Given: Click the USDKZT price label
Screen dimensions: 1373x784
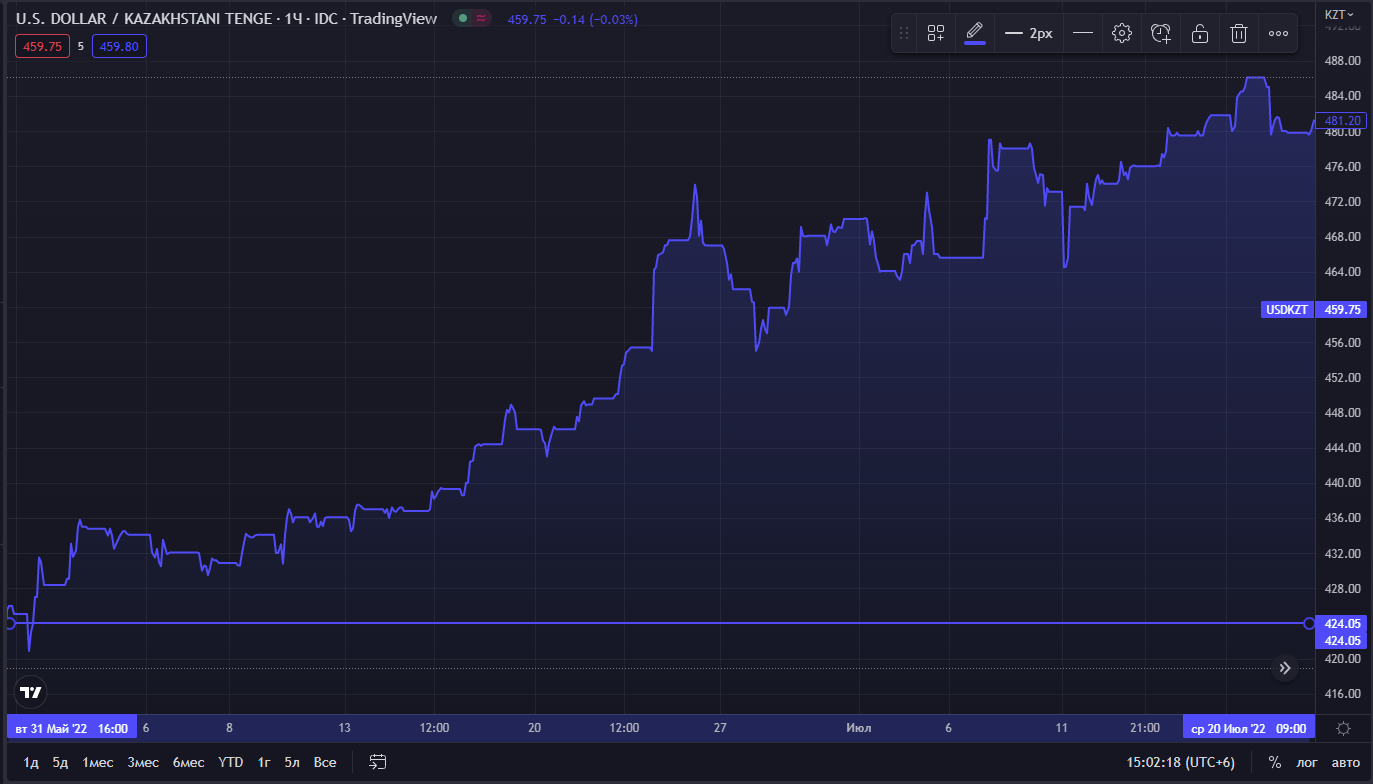Looking at the screenshot, I should point(1286,309).
